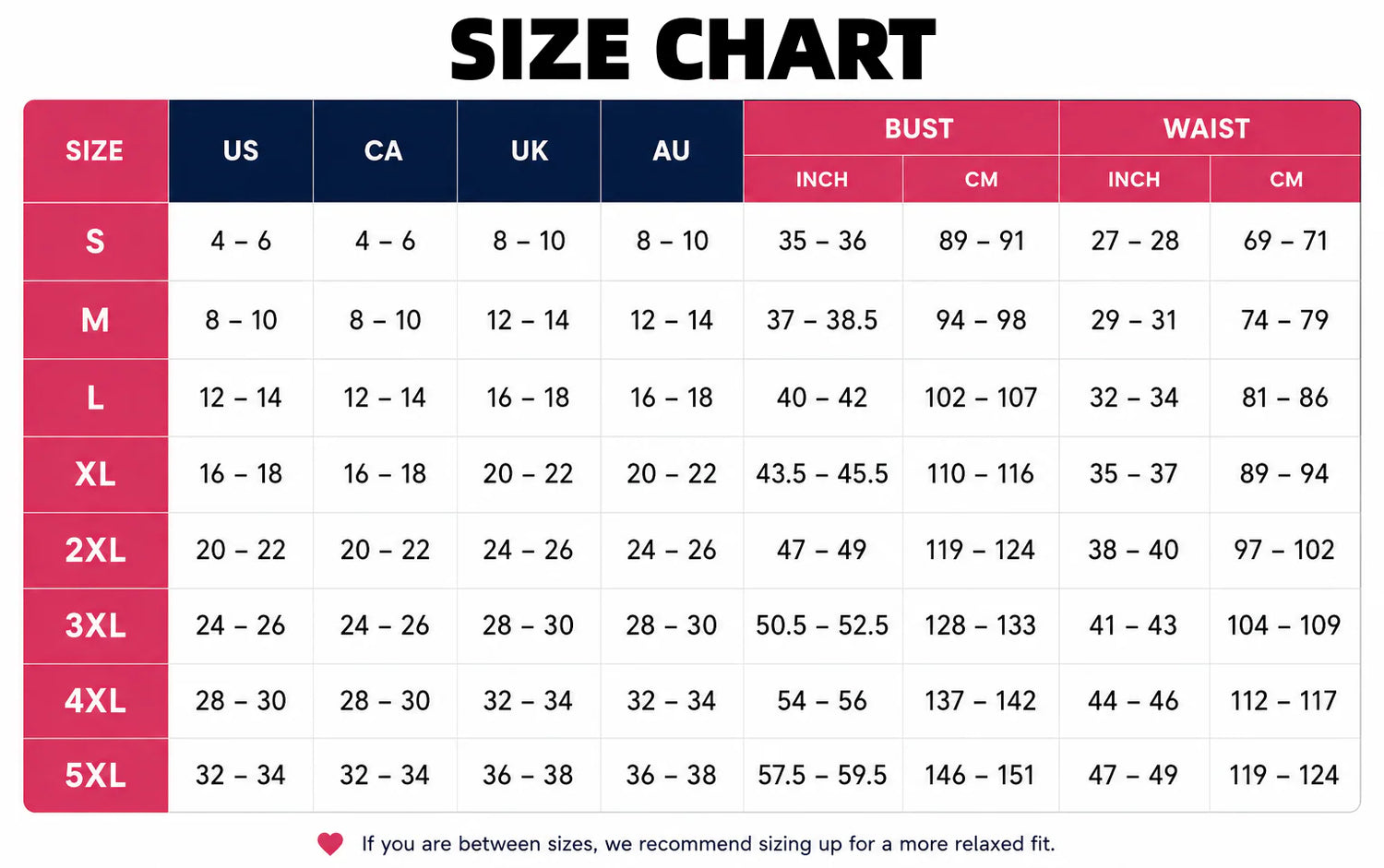Click the CA column header
The image size is (1384, 868).
tap(385, 150)
